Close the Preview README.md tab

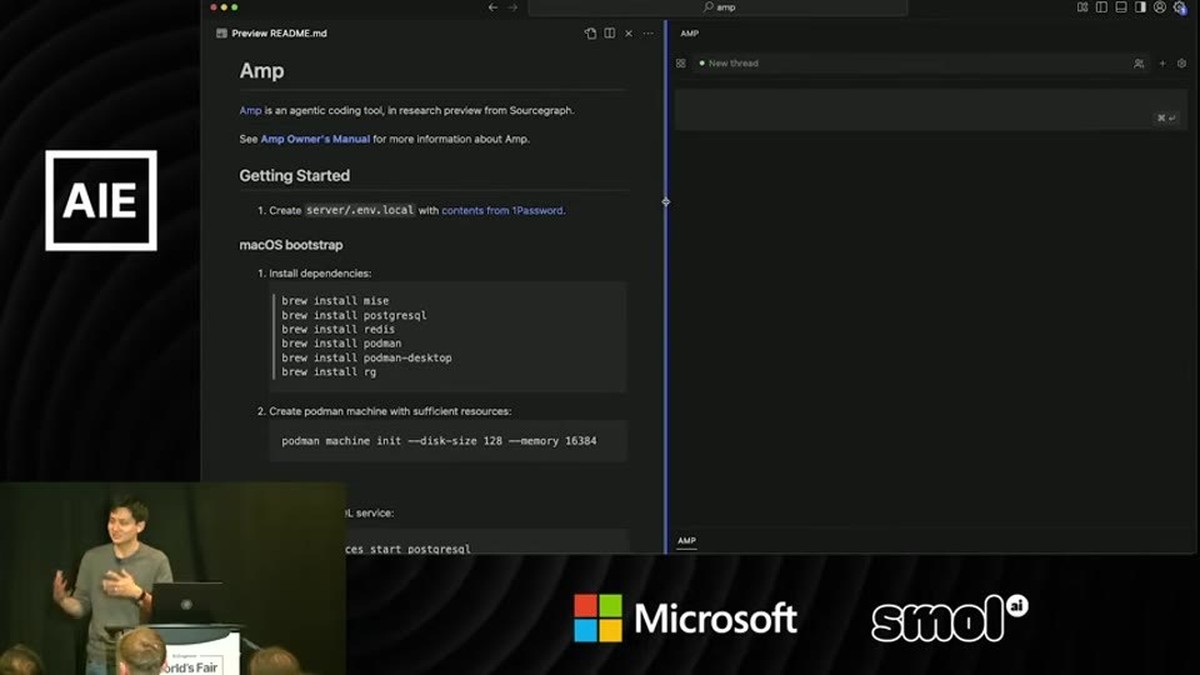628,33
